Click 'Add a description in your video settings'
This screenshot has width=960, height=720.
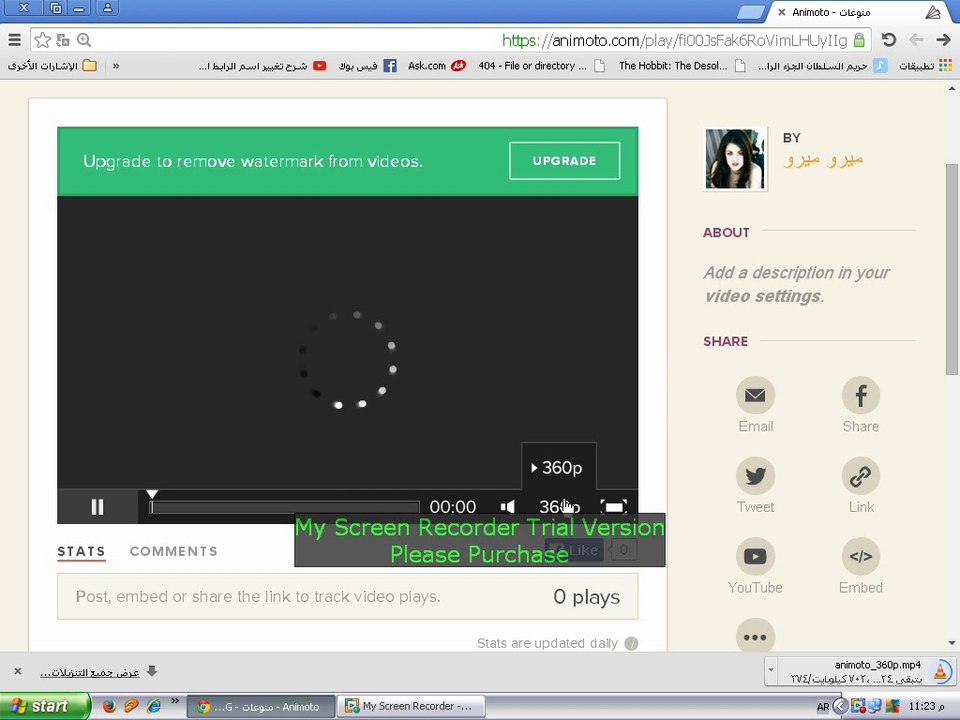click(x=796, y=284)
